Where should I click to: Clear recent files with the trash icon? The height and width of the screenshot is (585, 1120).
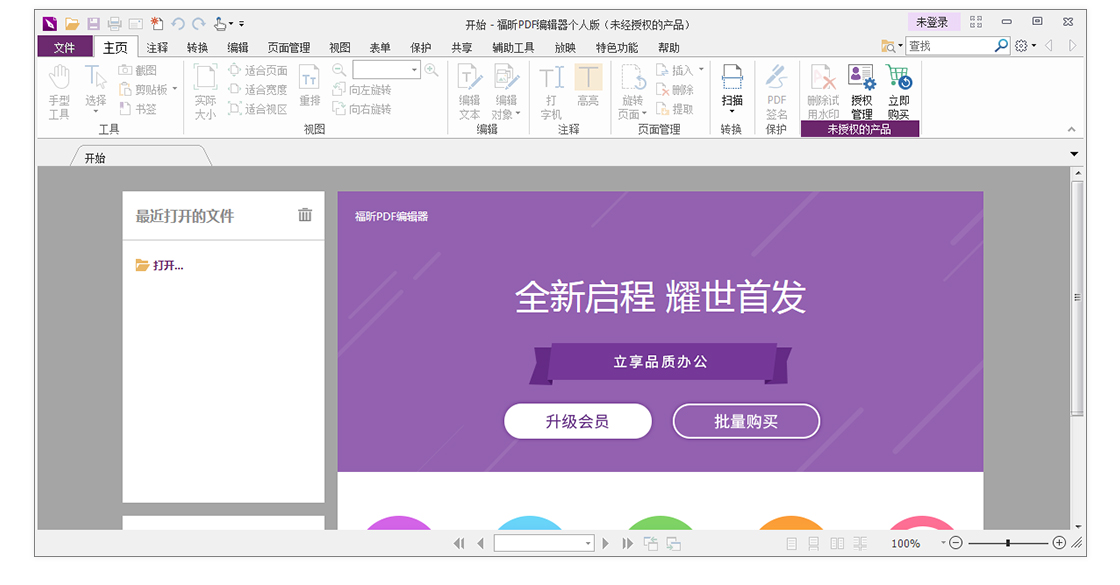[x=305, y=215]
